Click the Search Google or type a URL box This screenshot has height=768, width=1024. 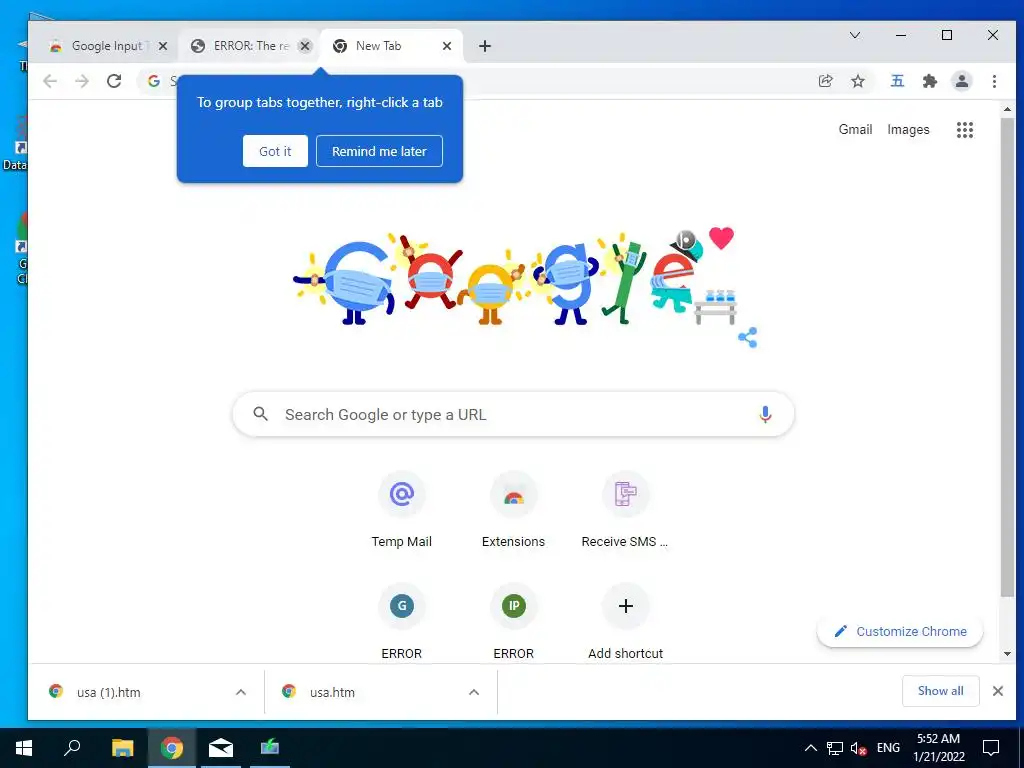click(513, 414)
